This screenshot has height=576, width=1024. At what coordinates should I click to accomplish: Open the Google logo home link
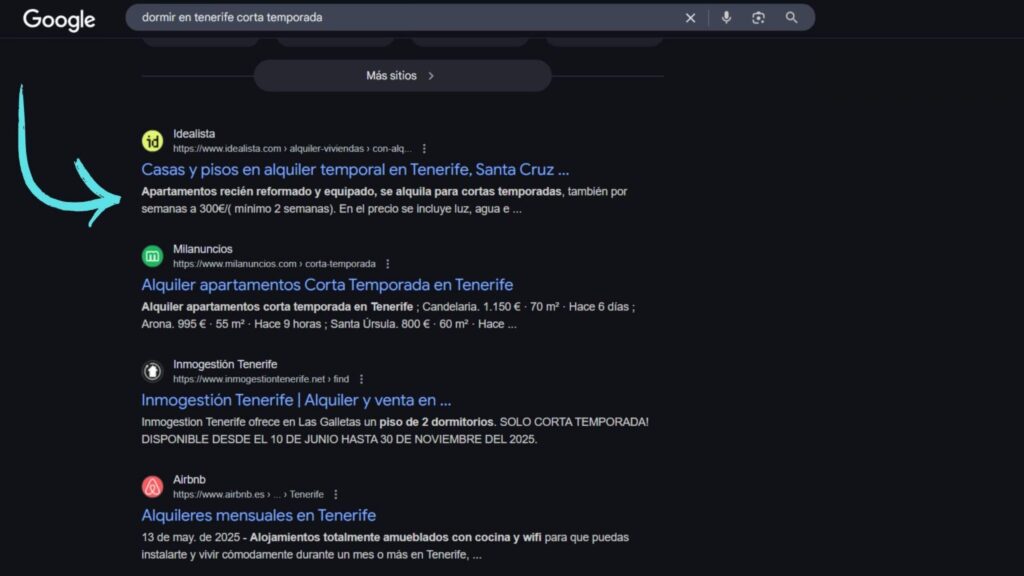tap(59, 20)
